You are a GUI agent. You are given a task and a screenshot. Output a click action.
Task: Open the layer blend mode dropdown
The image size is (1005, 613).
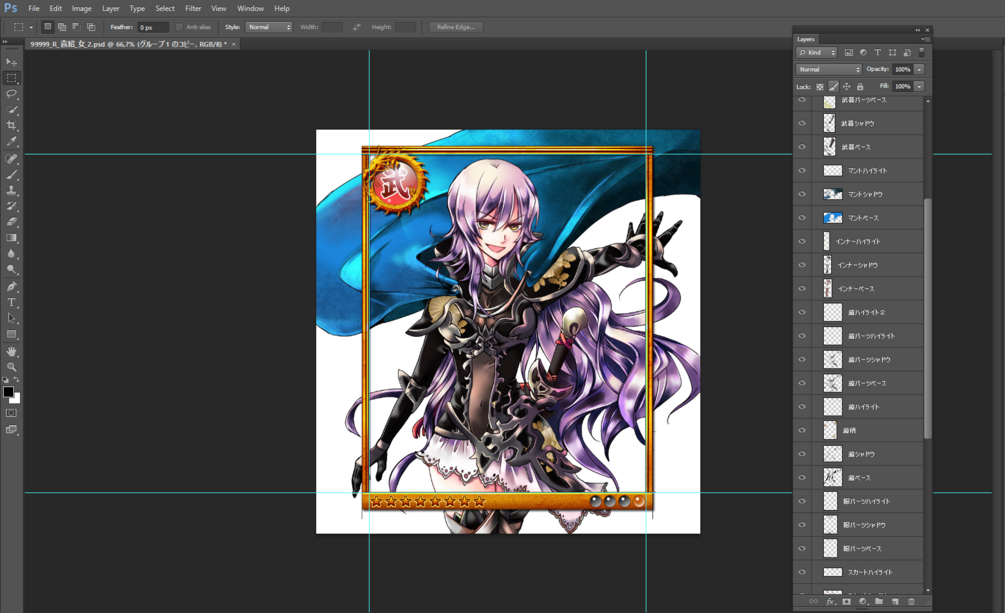coord(829,69)
